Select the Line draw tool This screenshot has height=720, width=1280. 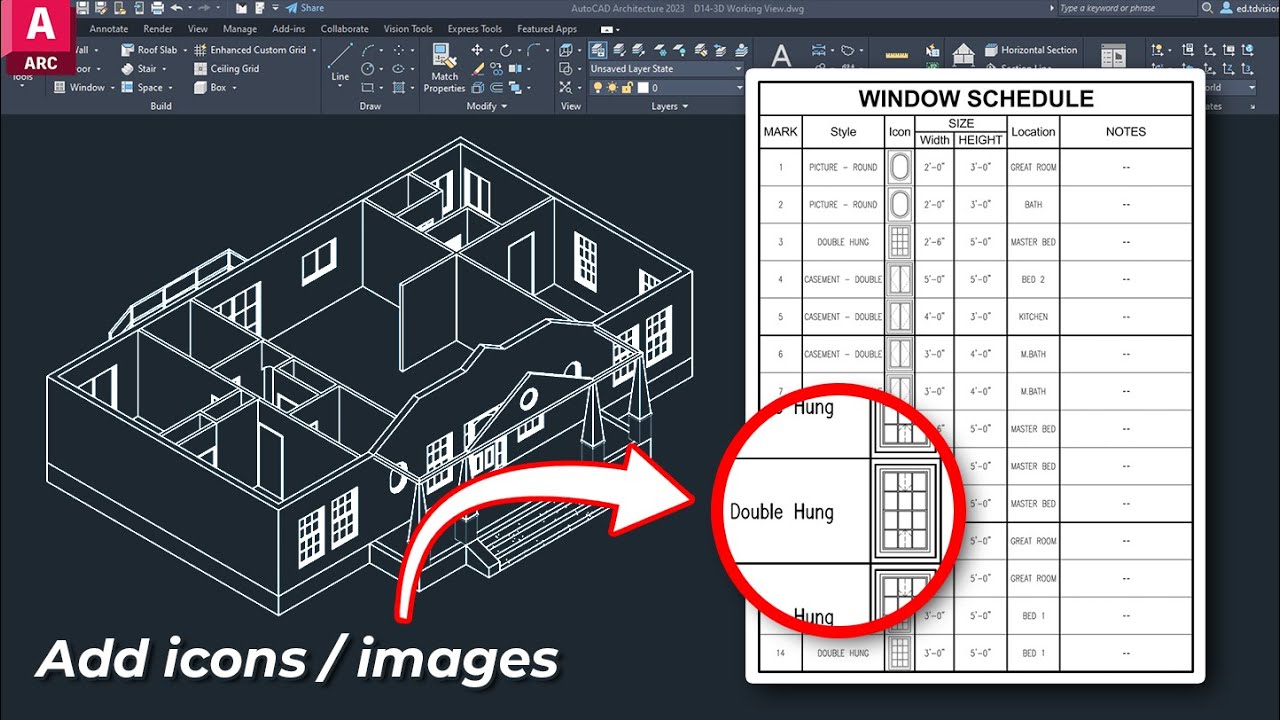click(x=341, y=60)
